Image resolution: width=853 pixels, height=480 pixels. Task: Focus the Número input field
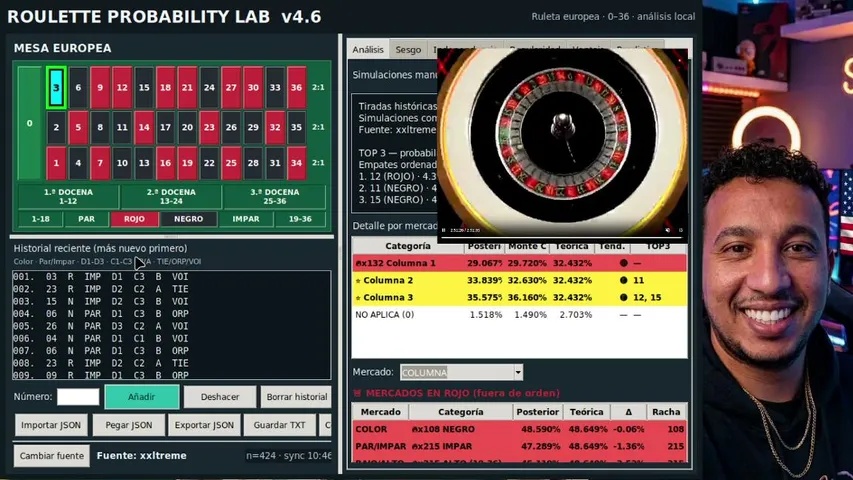(x=78, y=397)
